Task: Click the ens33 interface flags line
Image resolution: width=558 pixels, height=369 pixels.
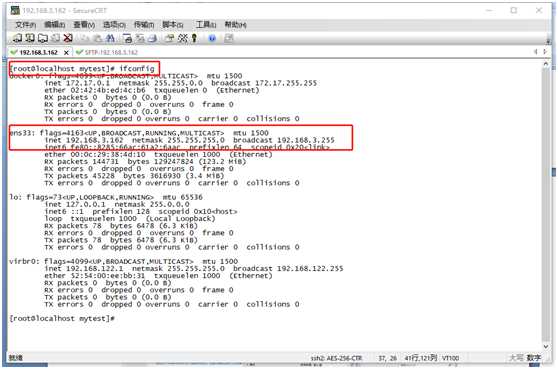Action: 139,133
